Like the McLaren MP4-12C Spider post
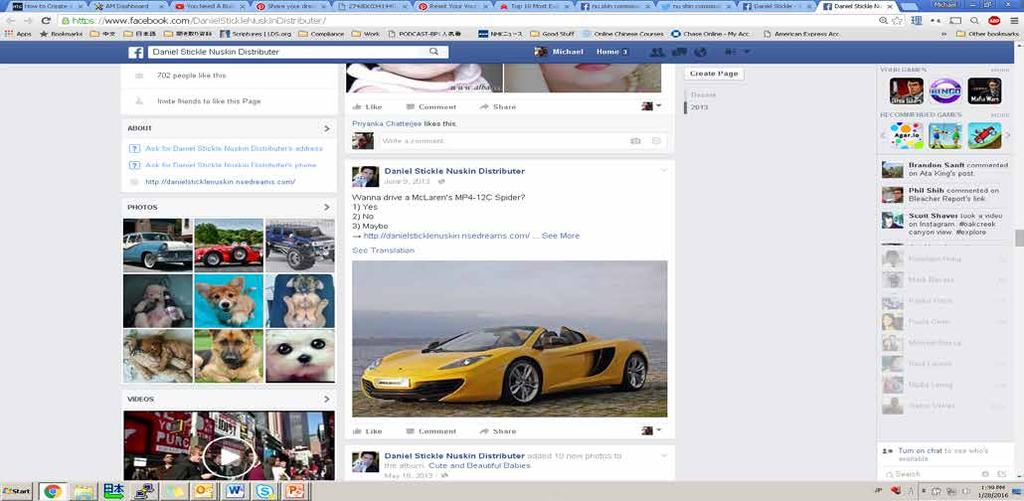 tap(368, 431)
